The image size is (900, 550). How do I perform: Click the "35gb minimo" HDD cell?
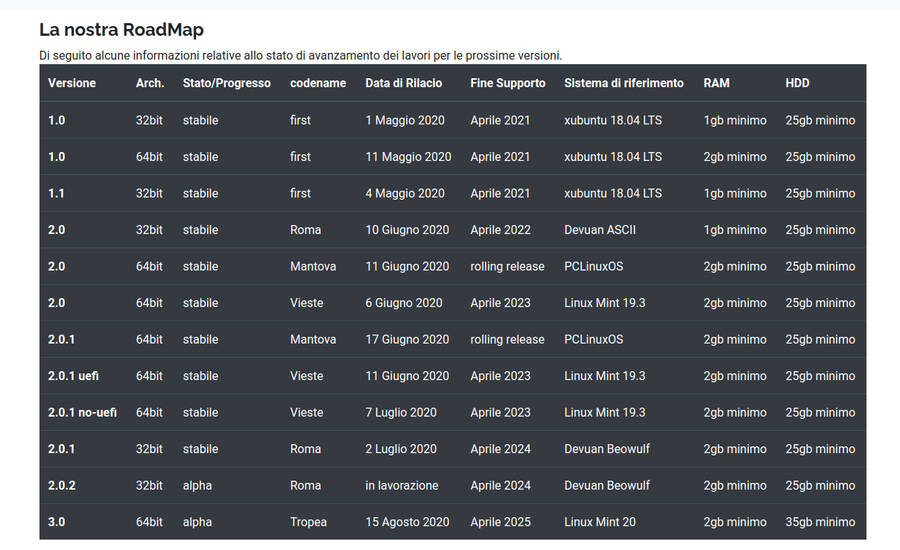[820, 522]
